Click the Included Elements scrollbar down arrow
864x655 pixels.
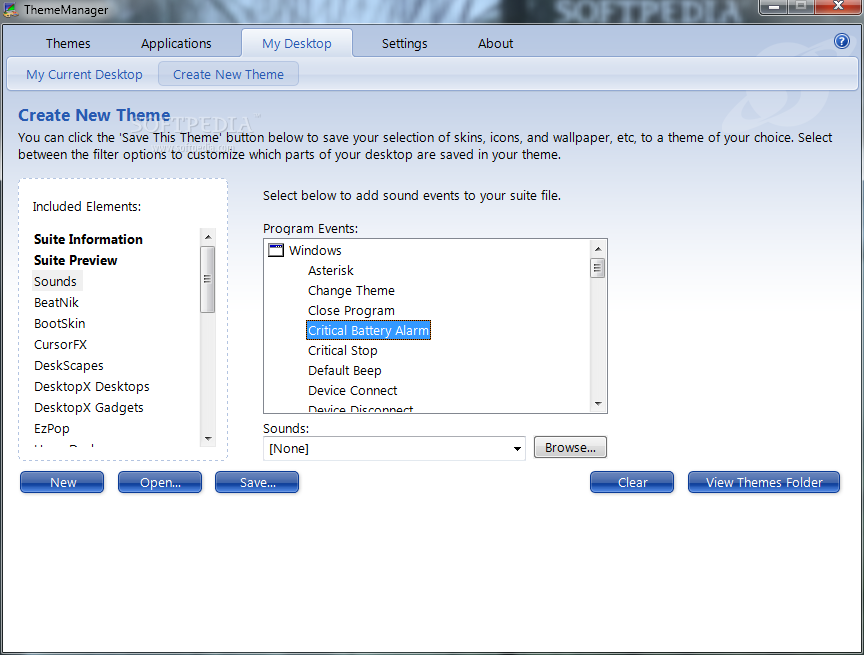click(x=208, y=439)
